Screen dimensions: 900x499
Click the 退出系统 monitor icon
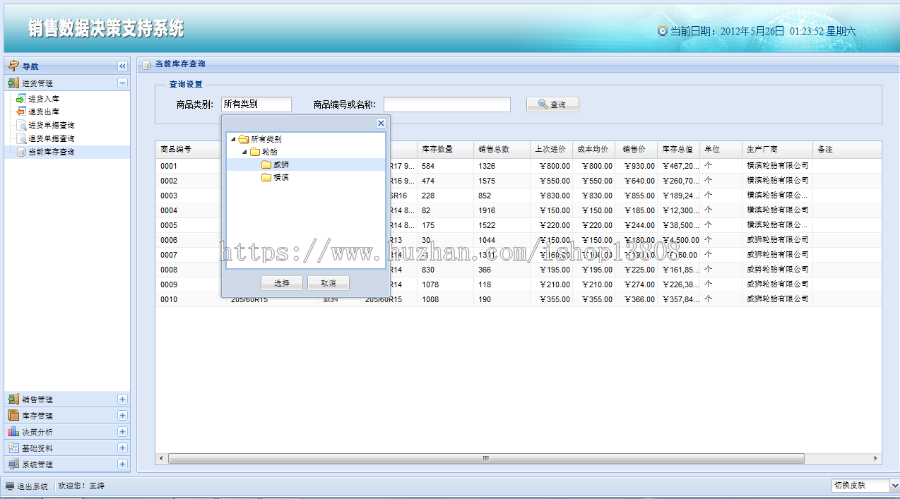click(10, 486)
